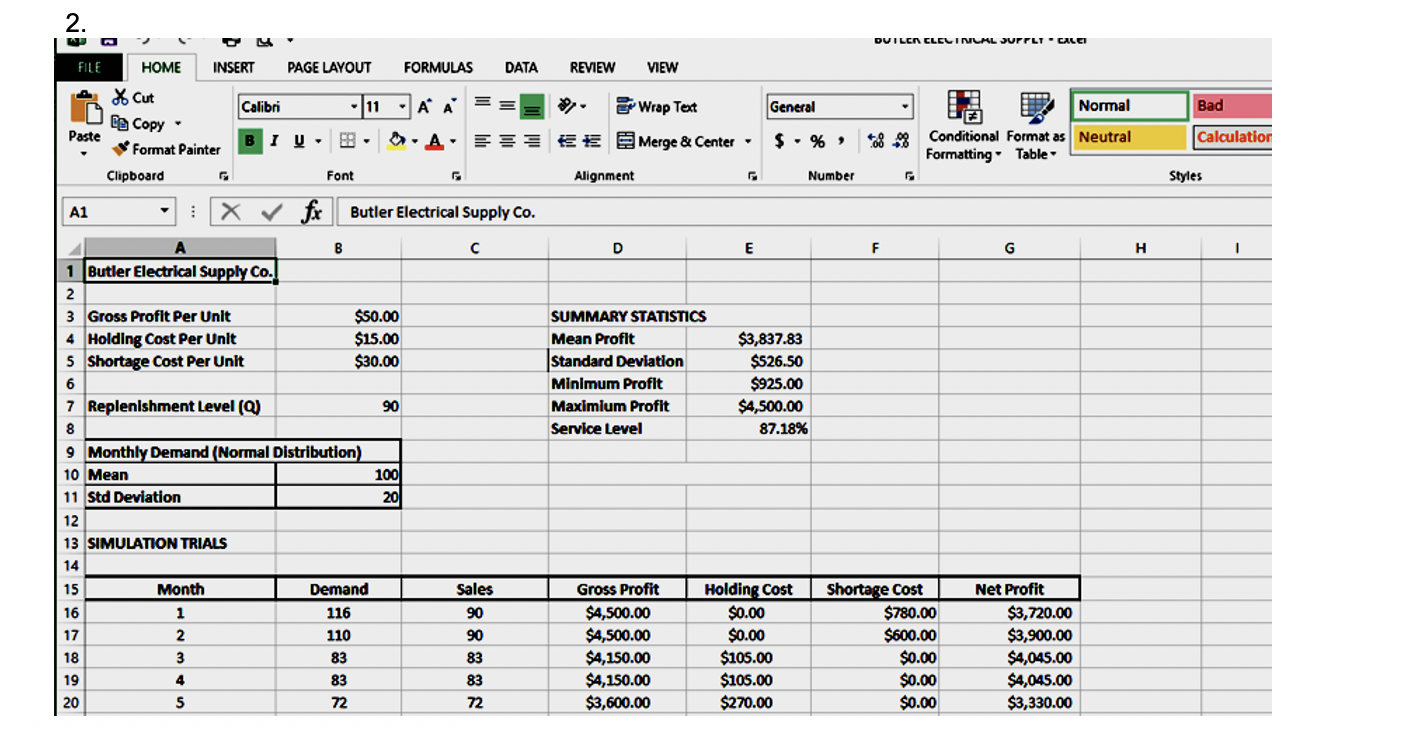Toggle Wrap Text for the cell

pyautogui.click(x=657, y=107)
